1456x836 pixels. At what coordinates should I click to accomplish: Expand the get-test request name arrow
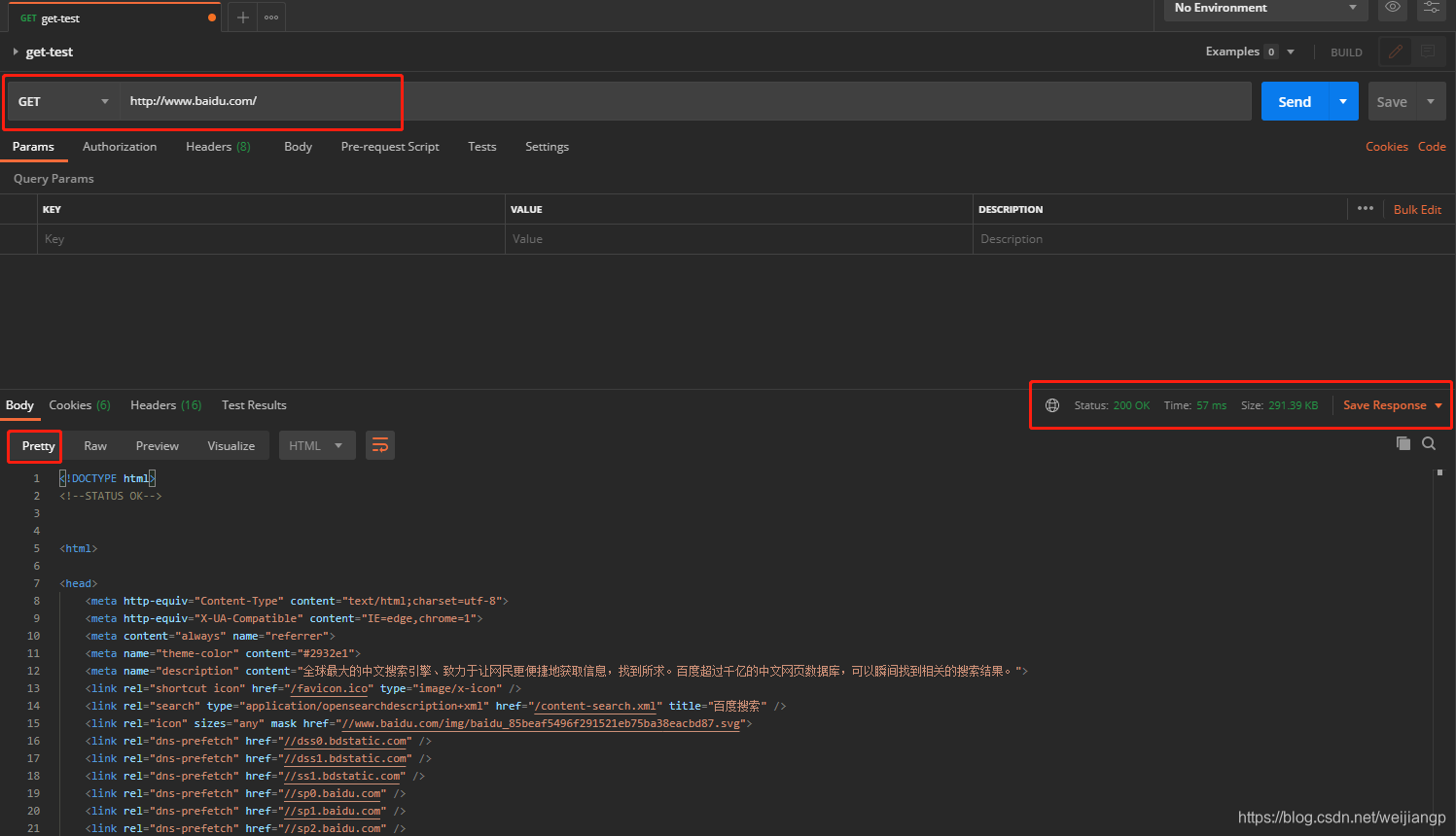pos(16,52)
